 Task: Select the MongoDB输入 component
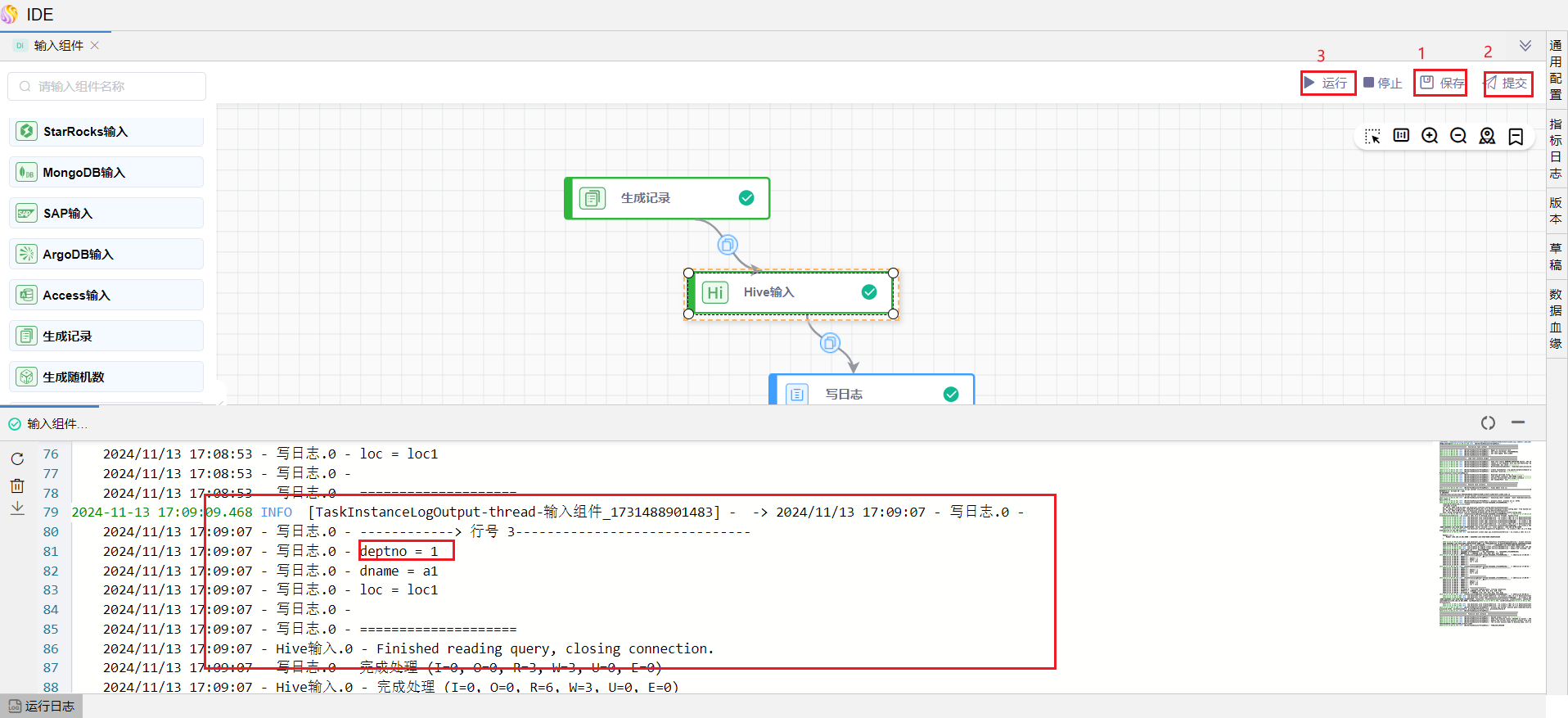coord(106,172)
